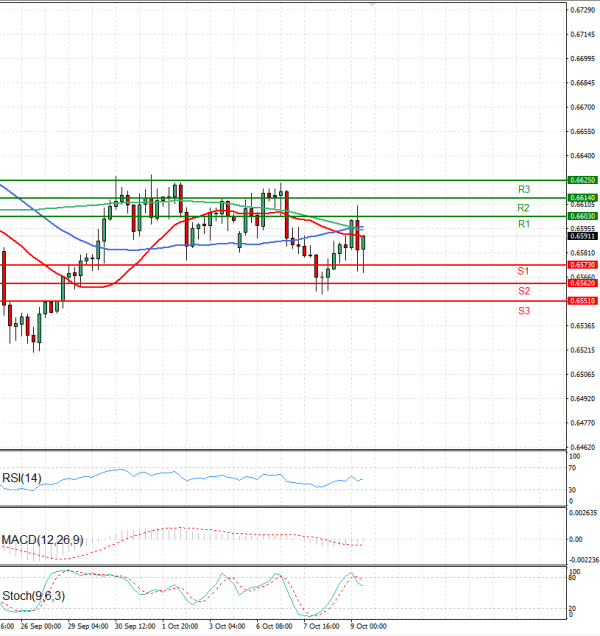Screen dimensions: 600x636
Task: Select the R3 resistance label
Action: 523,189
